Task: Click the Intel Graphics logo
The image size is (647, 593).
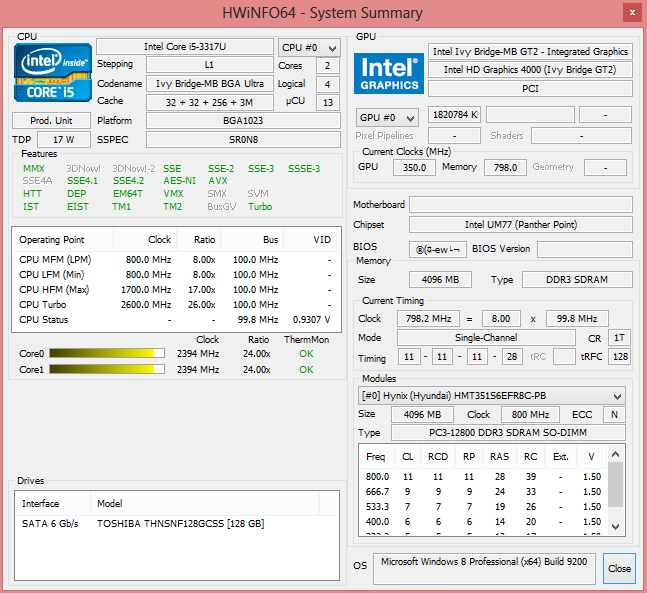Action: pyautogui.click(x=388, y=73)
